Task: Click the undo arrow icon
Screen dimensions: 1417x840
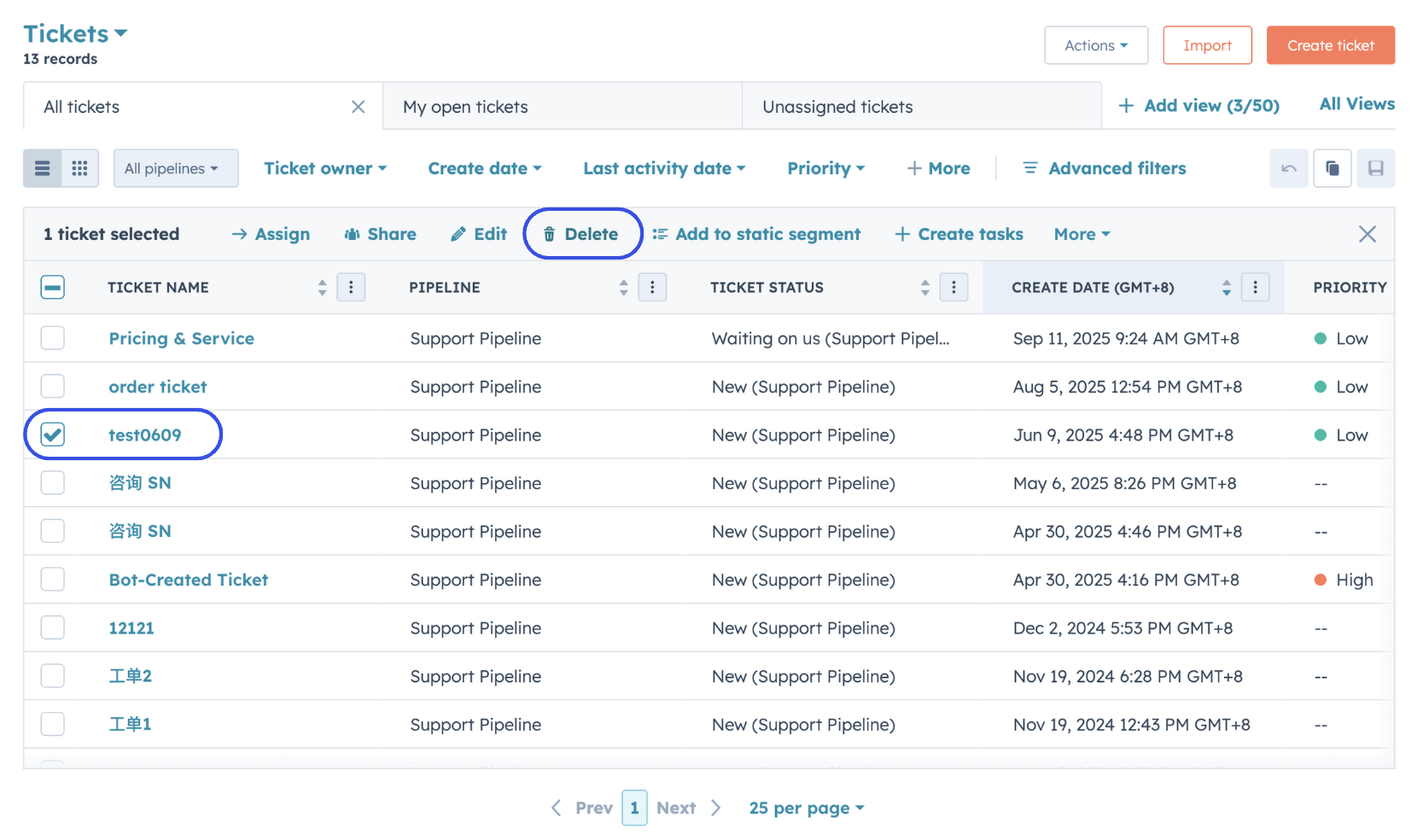Action: tap(1289, 168)
